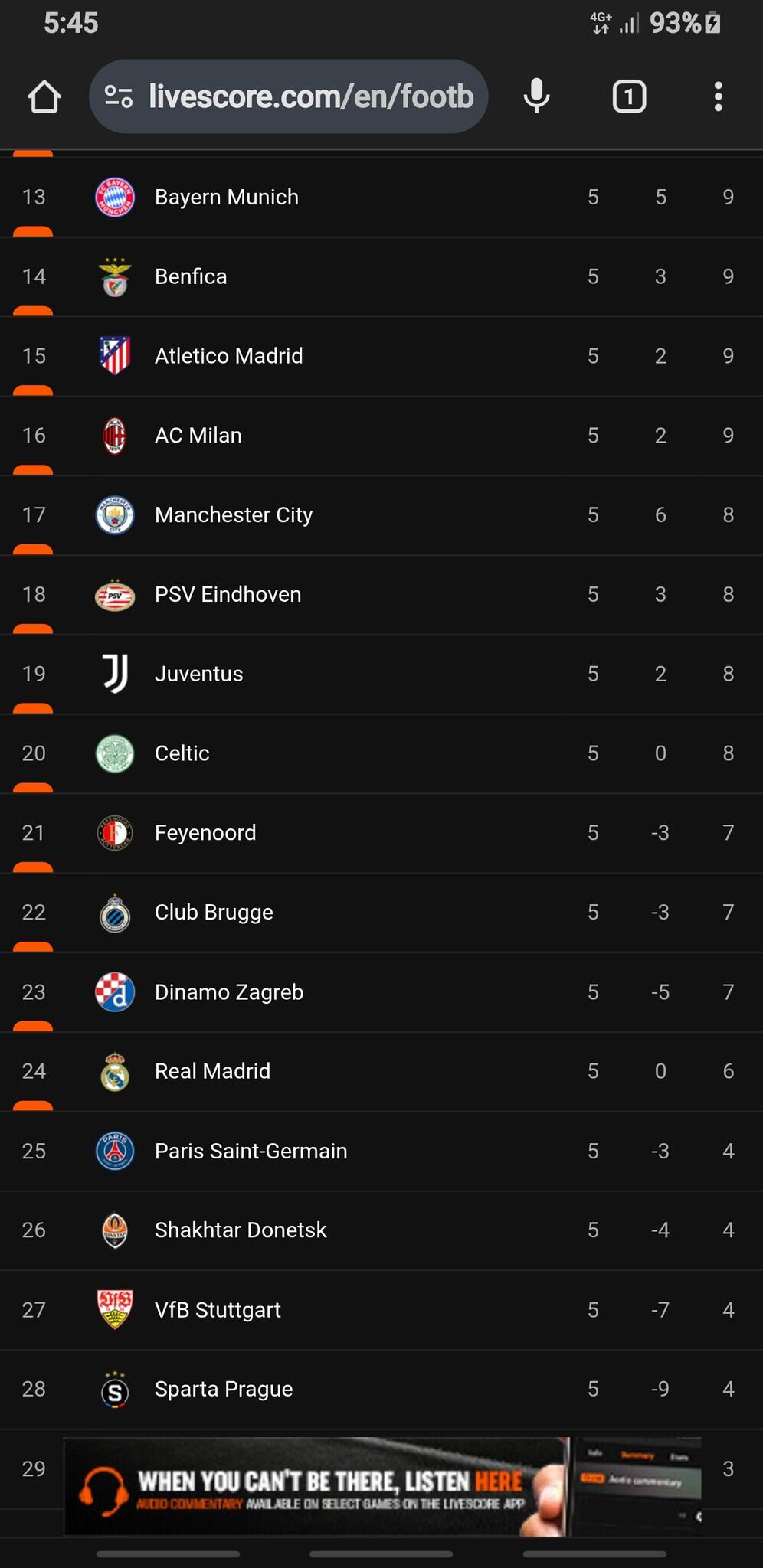The width and height of the screenshot is (763, 1568).
Task: Tap the voice search microphone icon
Action: point(536,96)
